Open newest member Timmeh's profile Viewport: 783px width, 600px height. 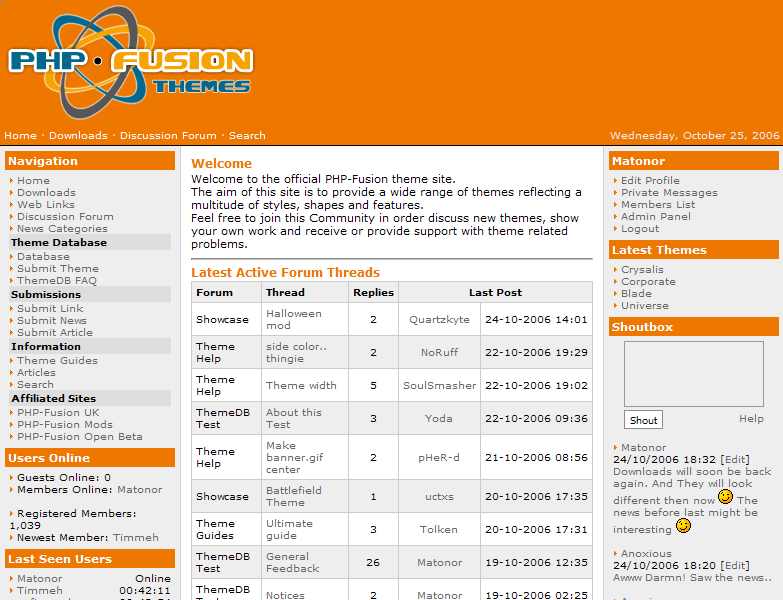(x=136, y=538)
